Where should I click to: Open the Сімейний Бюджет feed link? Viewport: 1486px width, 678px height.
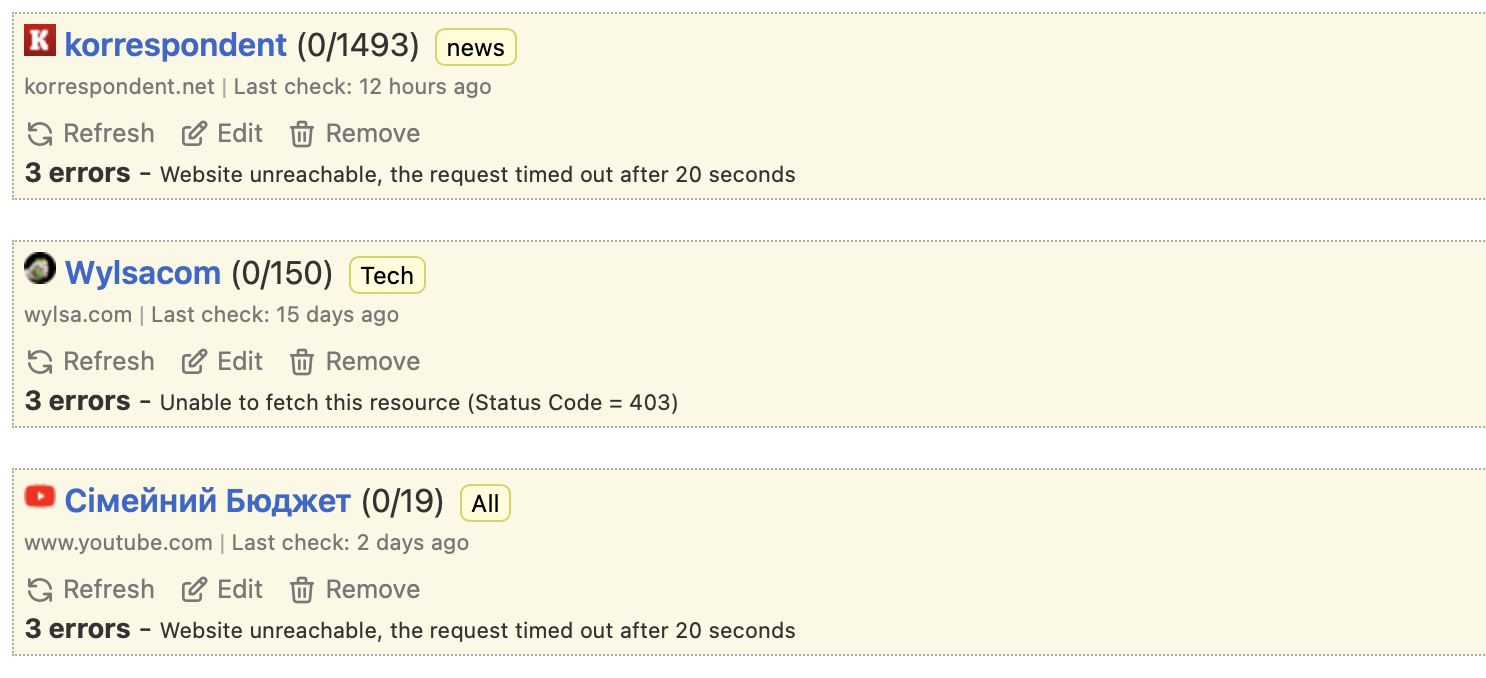point(209,500)
